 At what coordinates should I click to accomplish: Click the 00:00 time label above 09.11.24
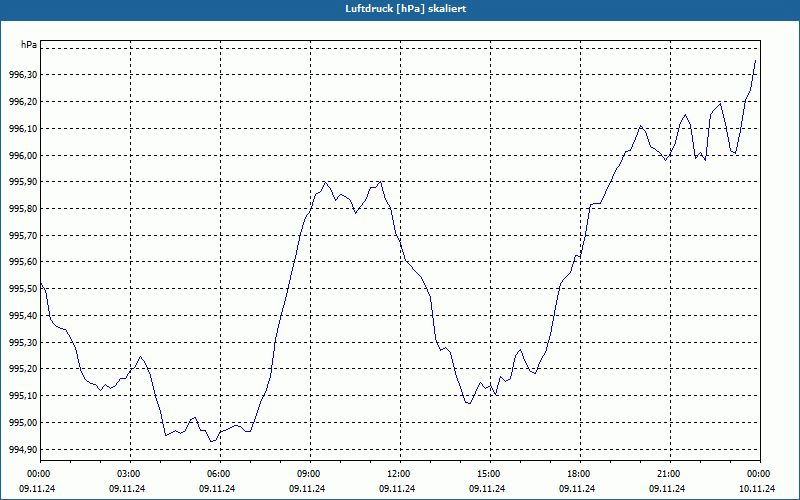(37, 474)
